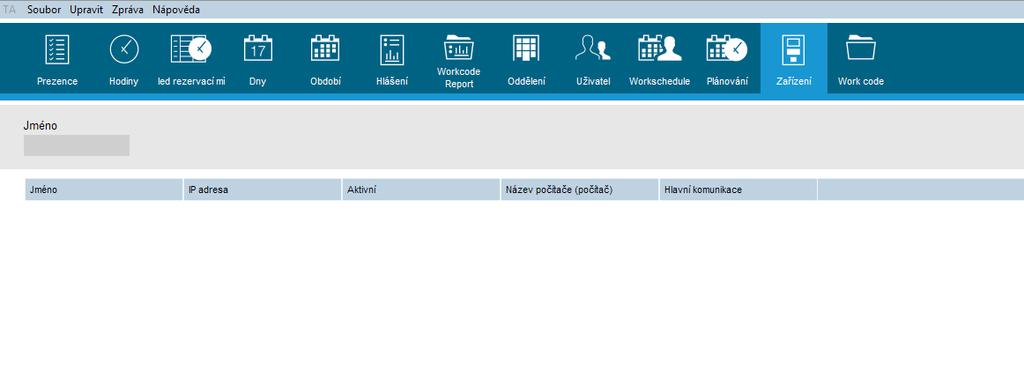Screen dimensions: 1024x379
Task: Open the Období calendar grid icon
Action: (x=325, y=49)
